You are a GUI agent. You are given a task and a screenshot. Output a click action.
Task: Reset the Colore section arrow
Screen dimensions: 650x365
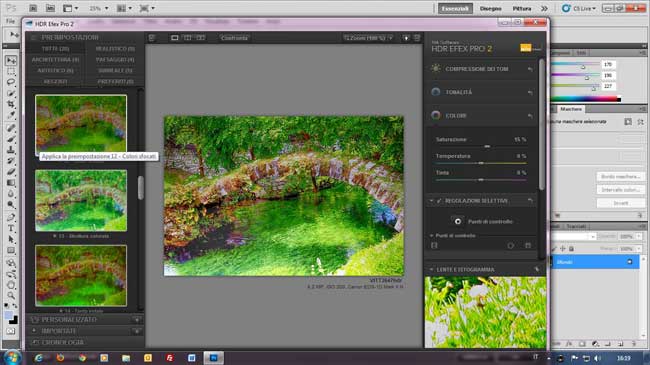click(530, 116)
